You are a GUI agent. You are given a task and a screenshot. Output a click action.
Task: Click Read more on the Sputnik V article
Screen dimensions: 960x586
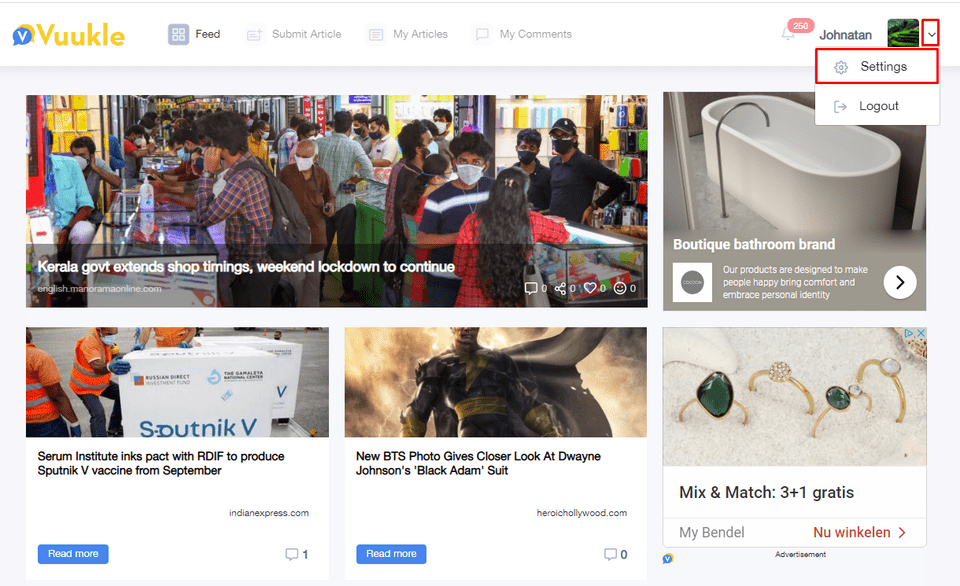[x=73, y=554]
